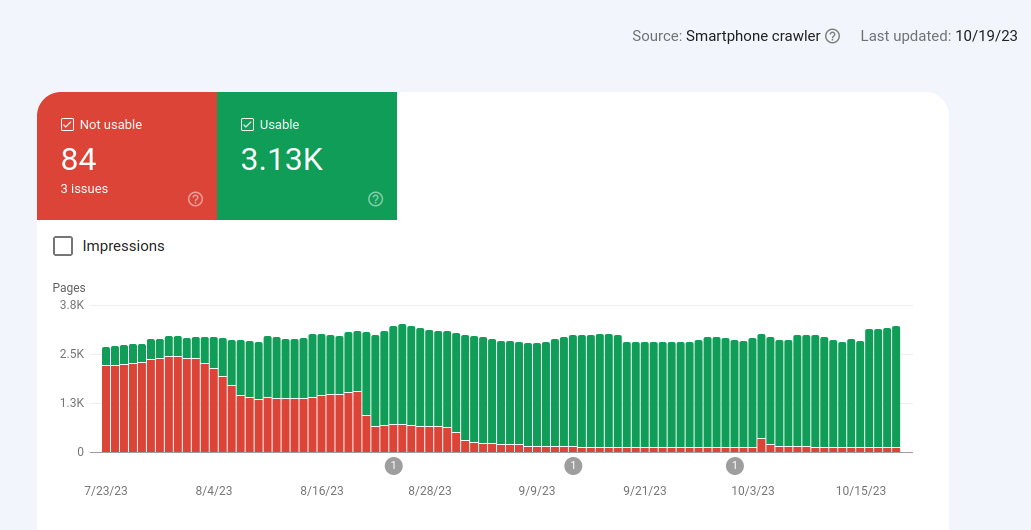Click annotation marker nearest 10/3/23
Viewport: 1031px width, 530px height.
735,466
